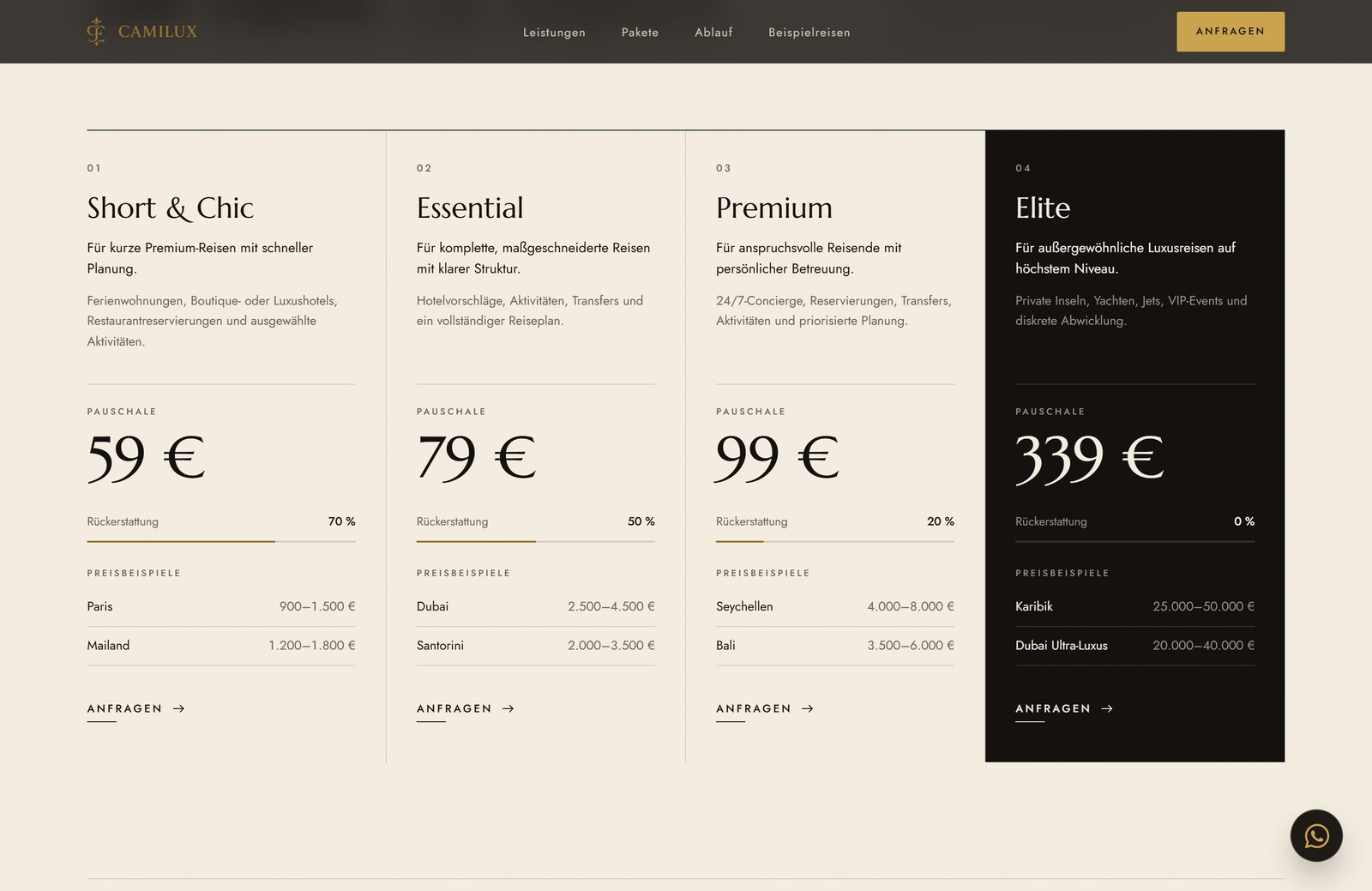Click the package number 04 label

(x=1023, y=168)
